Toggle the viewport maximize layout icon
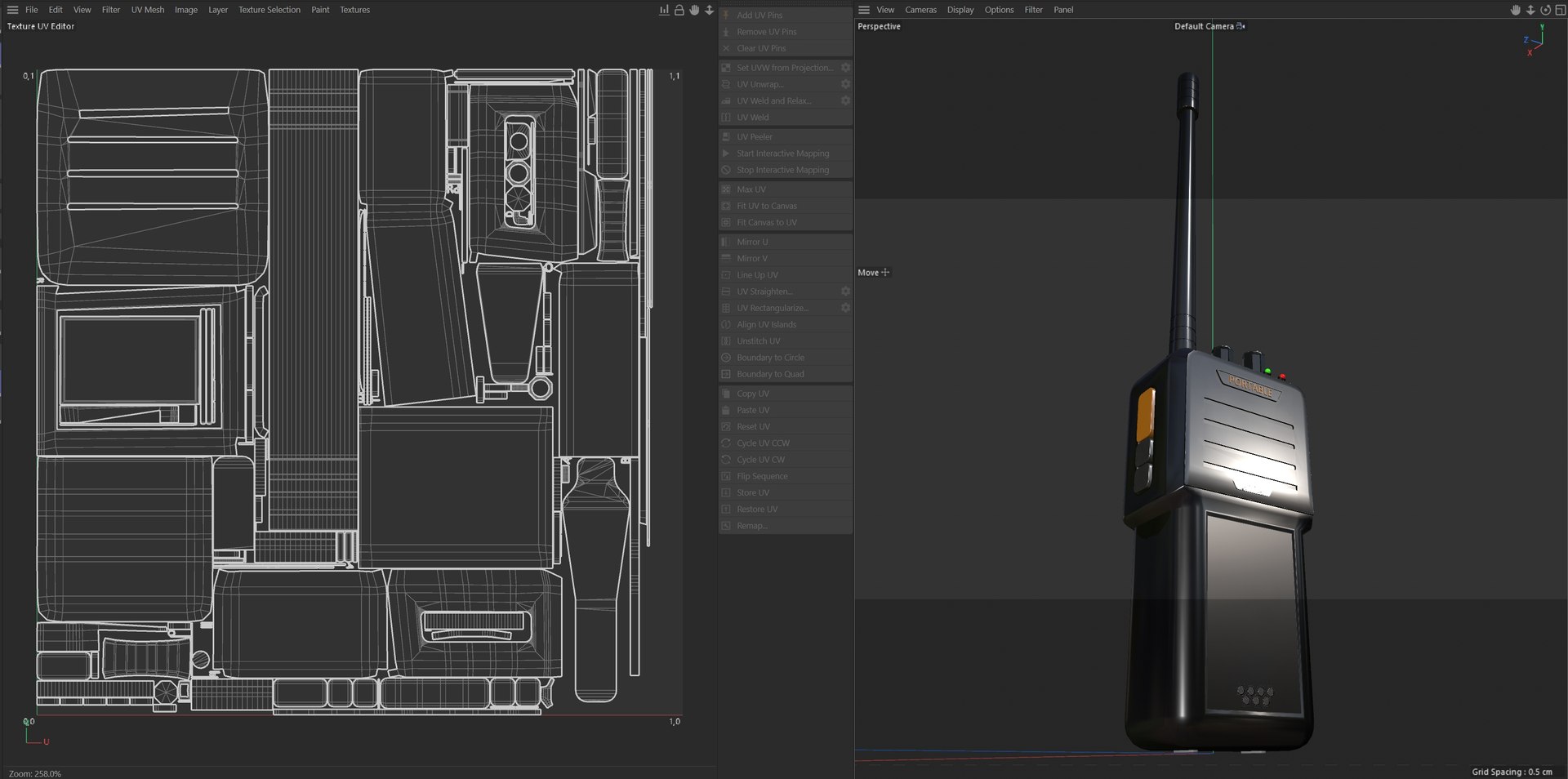This screenshot has width=1568, height=779. tap(1559, 10)
